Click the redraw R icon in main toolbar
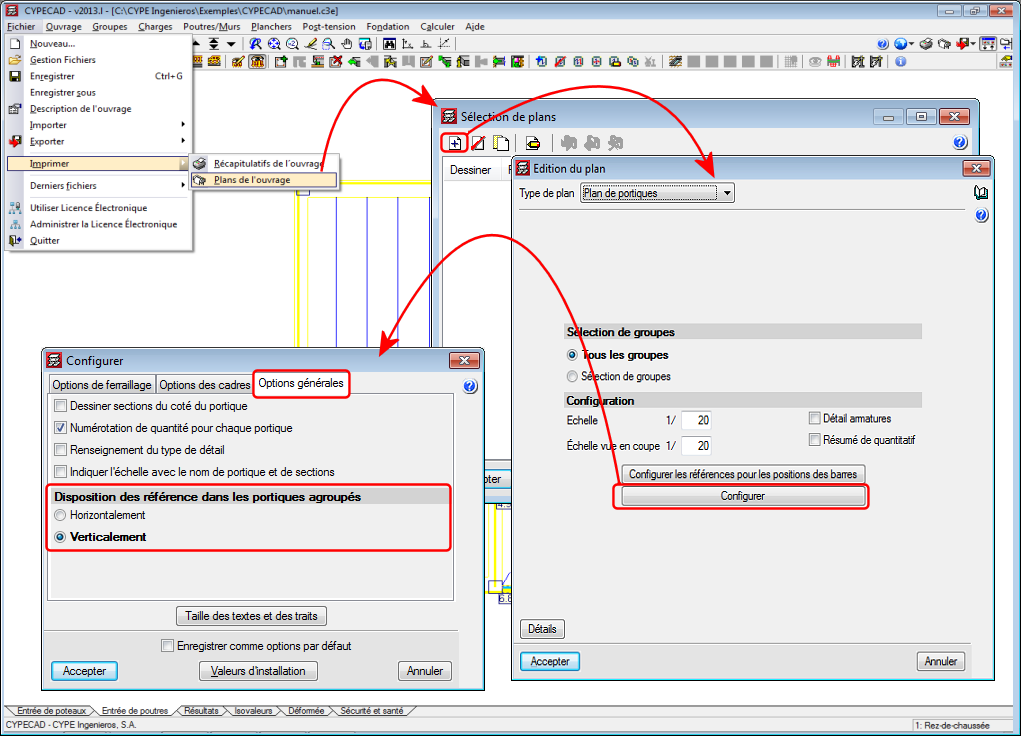Screen dimensions: 1021x736 point(255,44)
